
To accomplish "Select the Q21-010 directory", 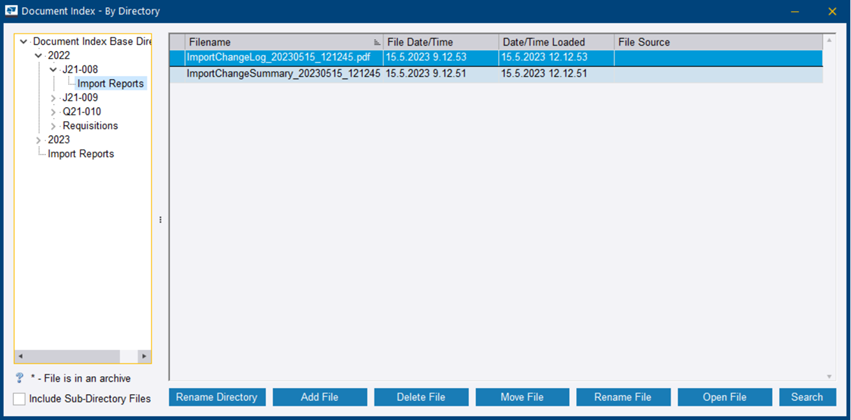I will click(81, 112).
